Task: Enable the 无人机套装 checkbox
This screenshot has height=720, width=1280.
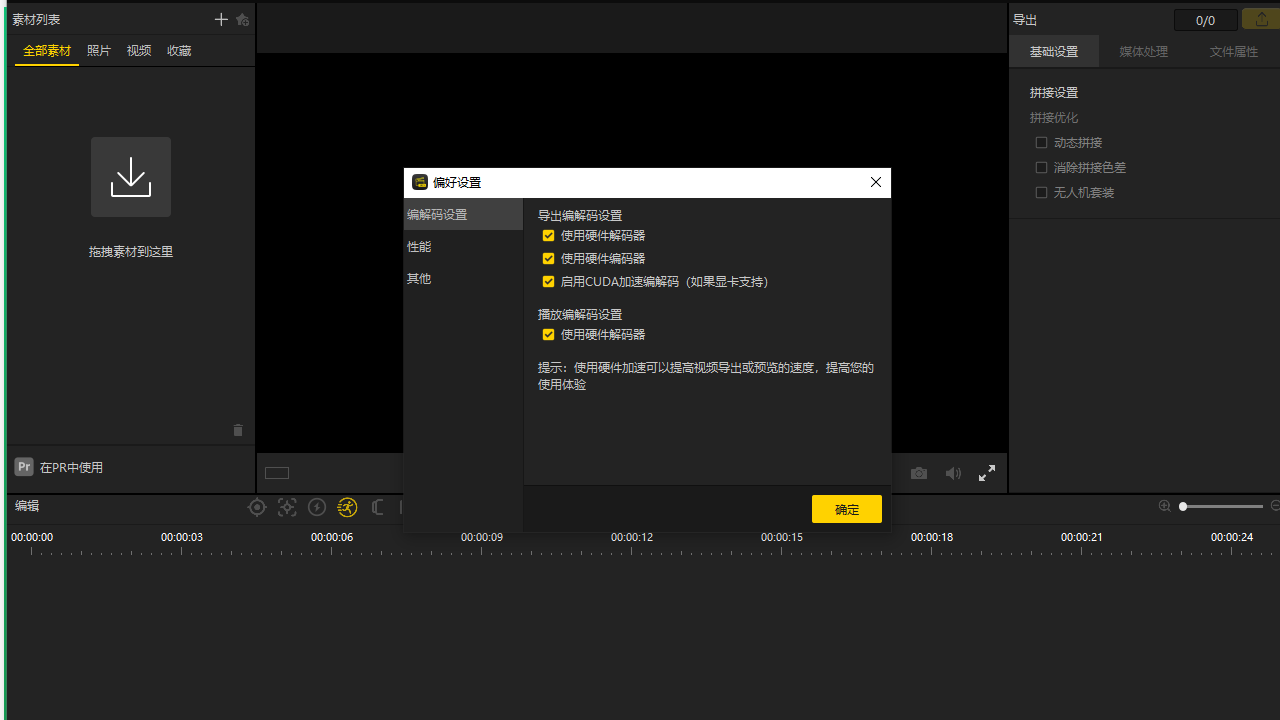Action: pos(1041,193)
